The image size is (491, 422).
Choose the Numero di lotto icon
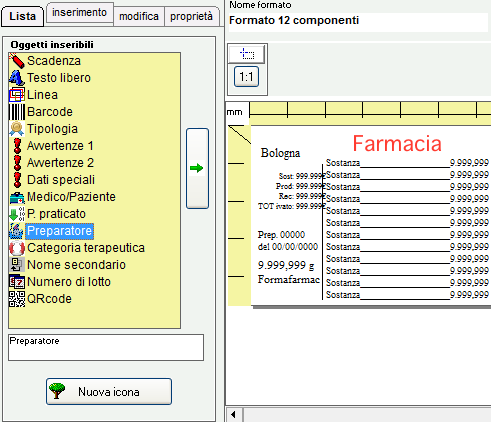(17, 282)
